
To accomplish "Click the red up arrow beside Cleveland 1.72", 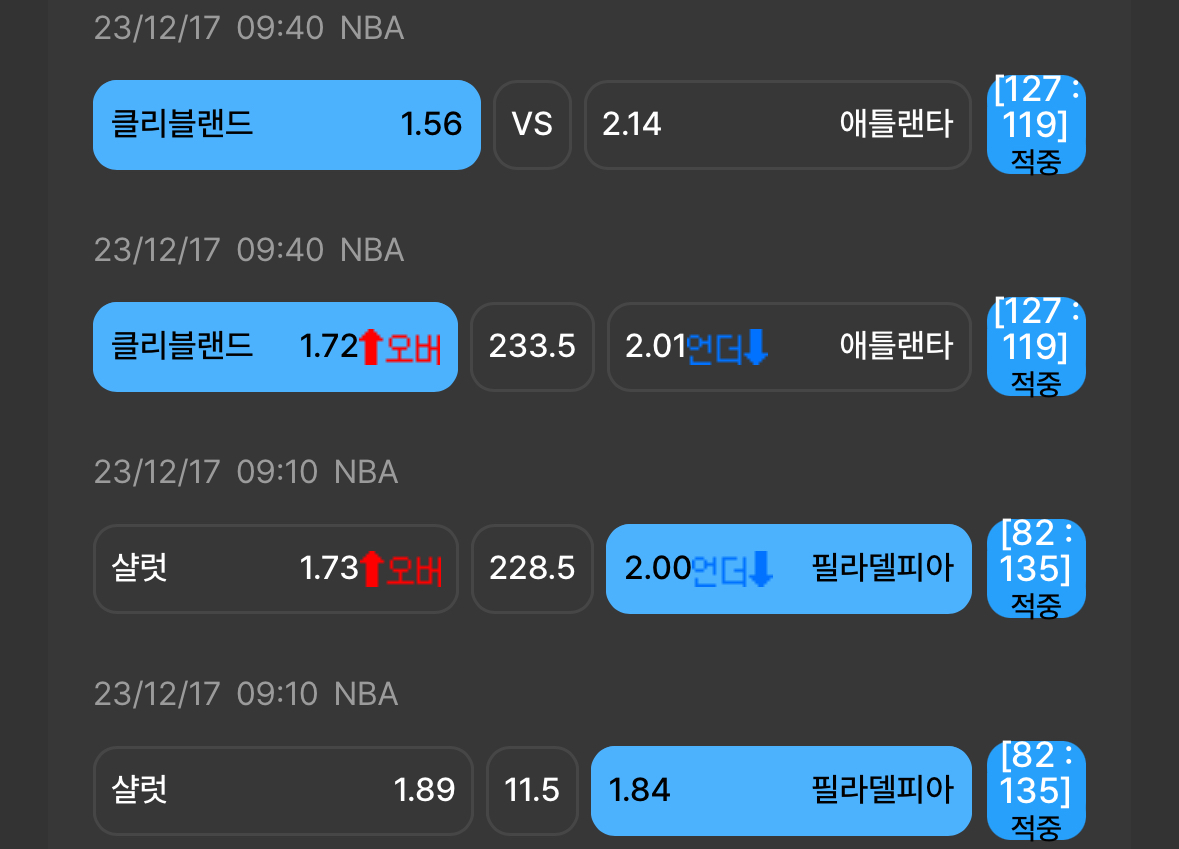I will coord(370,347).
